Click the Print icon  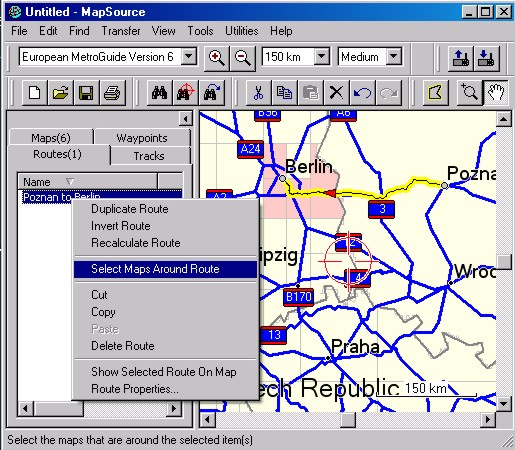[x=112, y=92]
